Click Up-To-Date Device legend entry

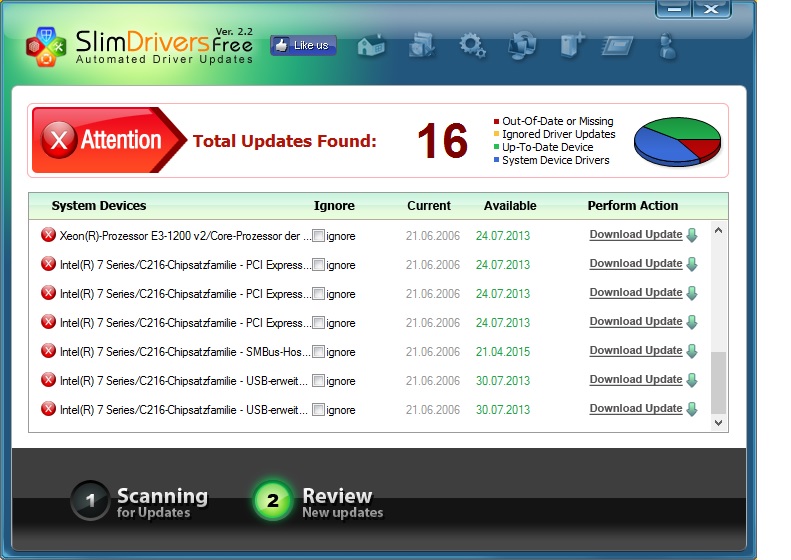pyautogui.click(x=543, y=147)
